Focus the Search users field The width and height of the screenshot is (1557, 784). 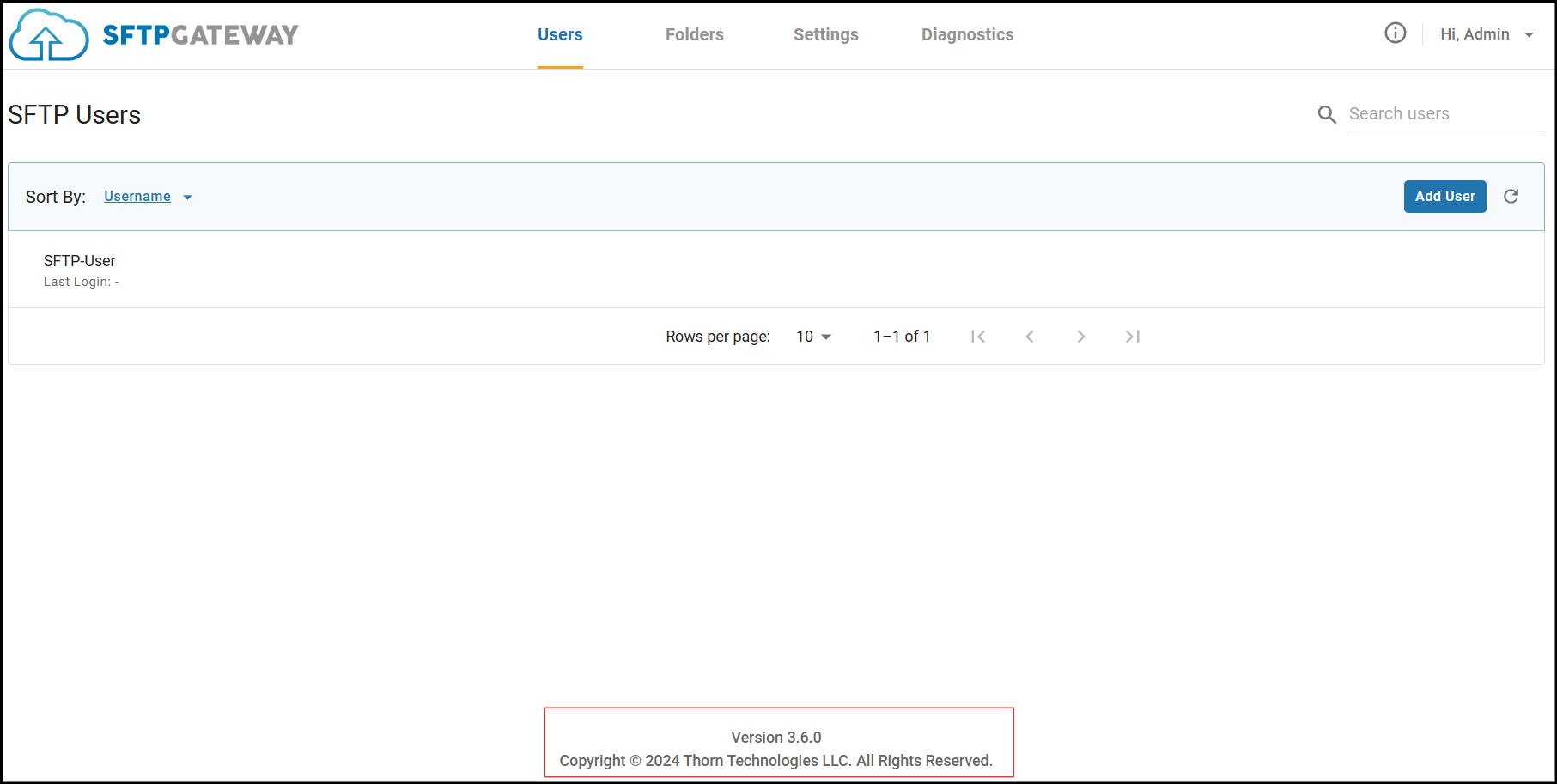[x=1445, y=114]
